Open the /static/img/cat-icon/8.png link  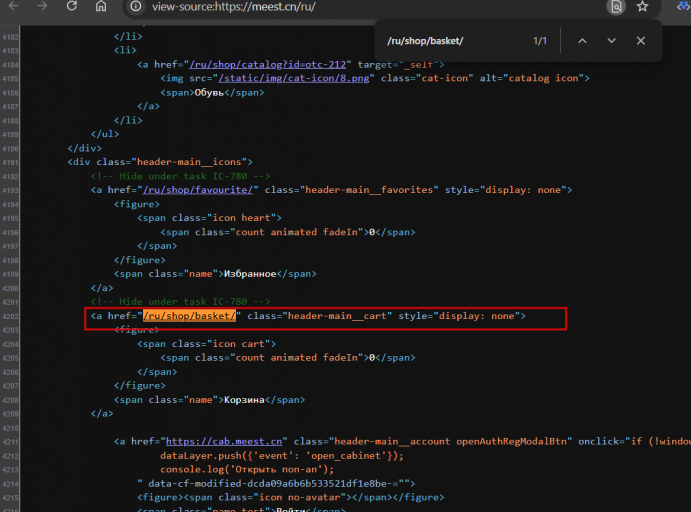tap(294, 78)
